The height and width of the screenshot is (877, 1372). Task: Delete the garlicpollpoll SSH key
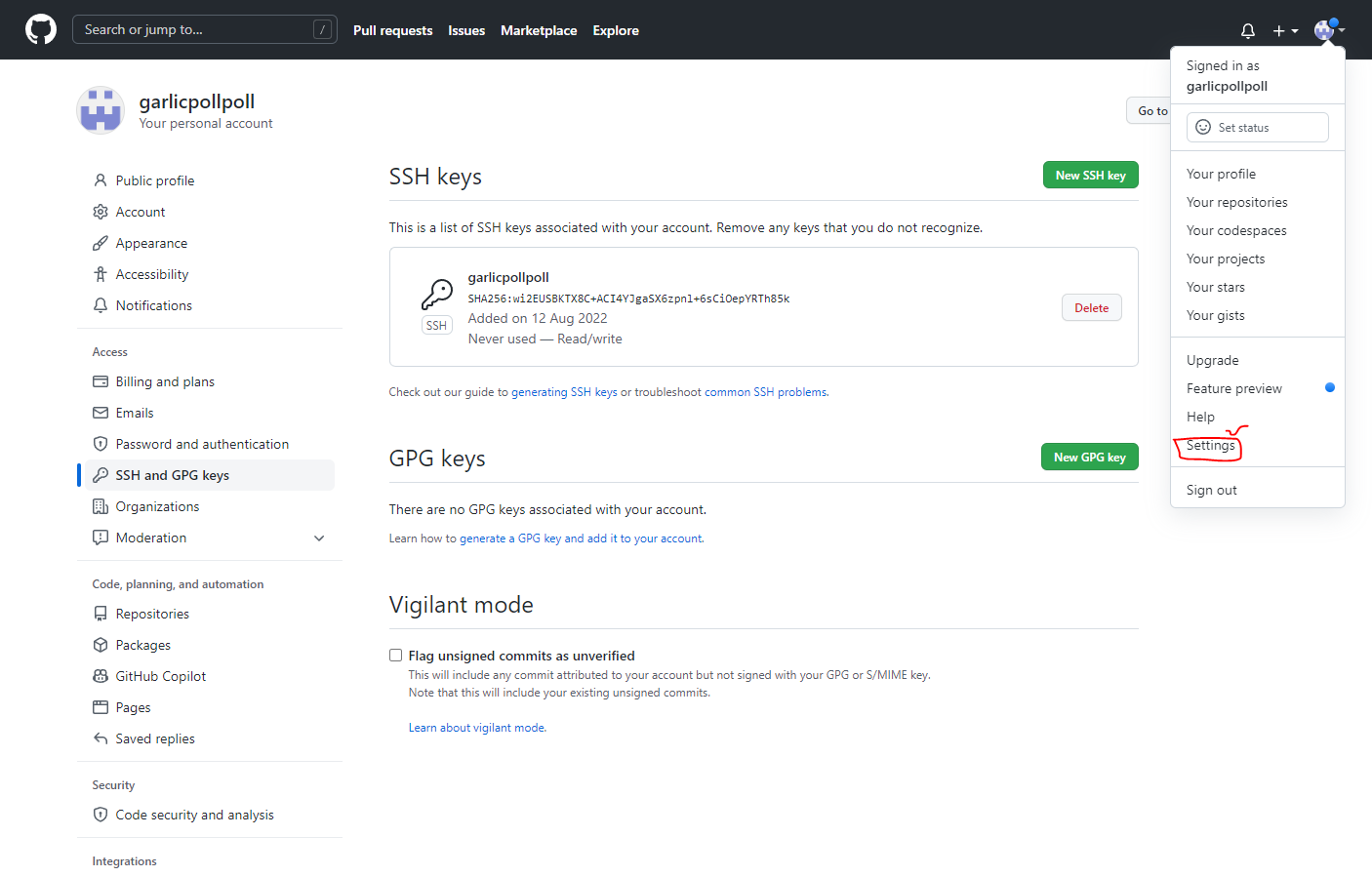(1091, 307)
